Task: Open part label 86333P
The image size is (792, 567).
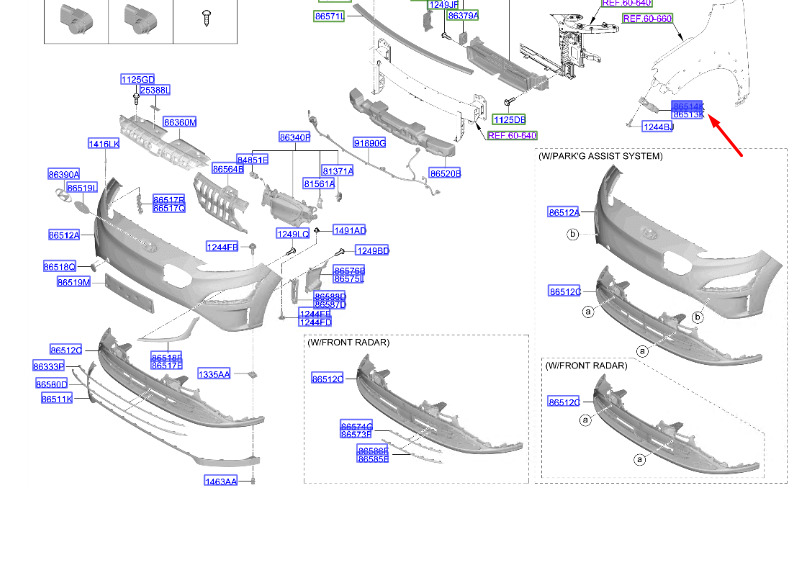Action: (48, 366)
